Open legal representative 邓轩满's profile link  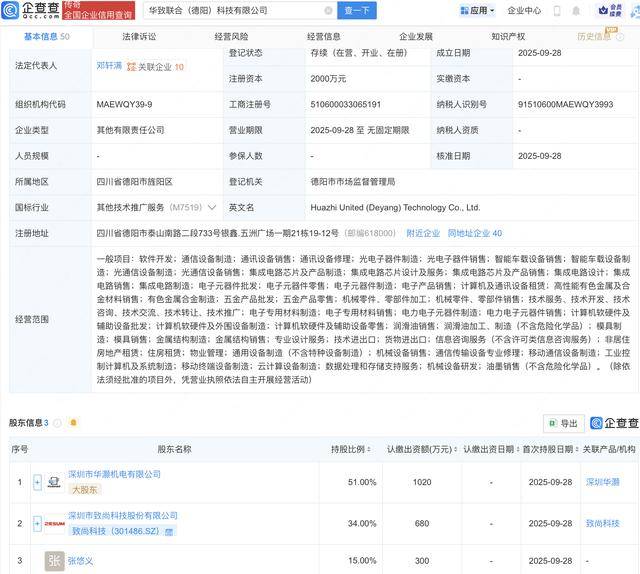pyautogui.click(x=111, y=66)
